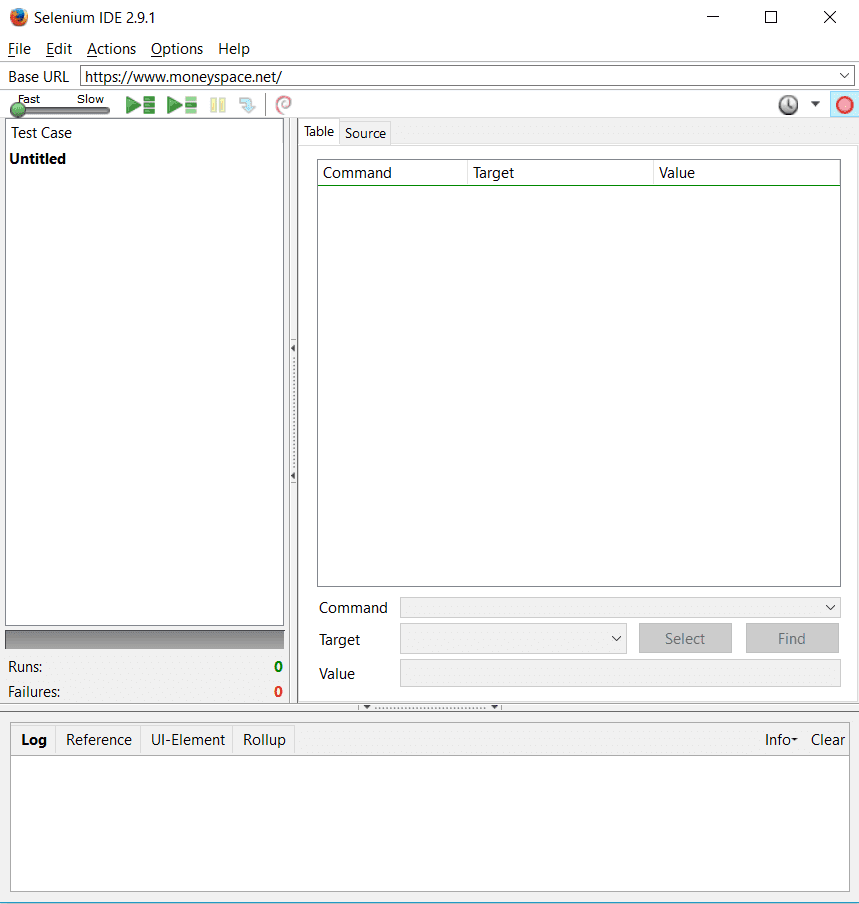Open the File menu

(x=19, y=49)
